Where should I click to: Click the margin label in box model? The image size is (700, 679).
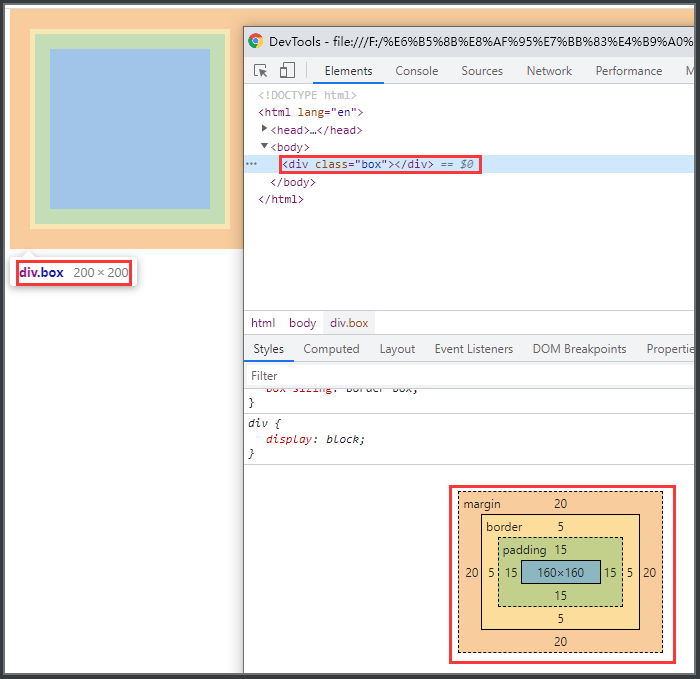(482, 504)
